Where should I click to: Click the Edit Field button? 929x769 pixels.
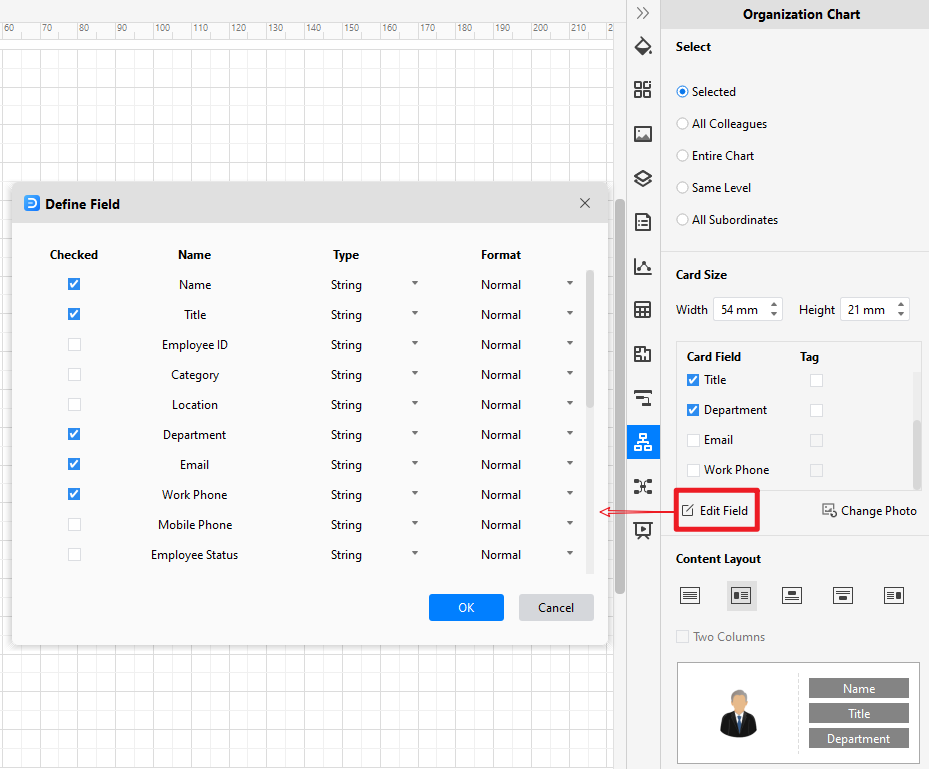pos(716,510)
